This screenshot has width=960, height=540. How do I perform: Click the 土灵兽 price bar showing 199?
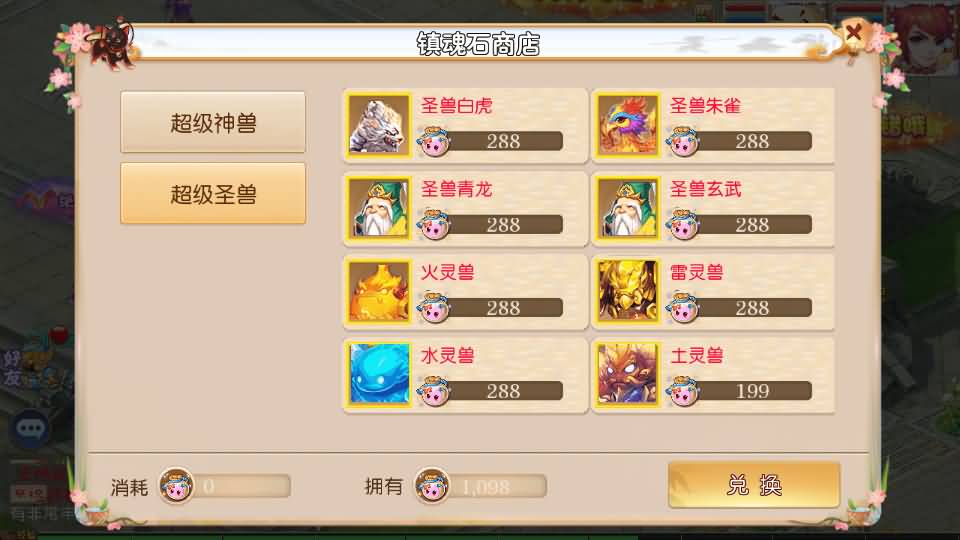click(752, 391)
